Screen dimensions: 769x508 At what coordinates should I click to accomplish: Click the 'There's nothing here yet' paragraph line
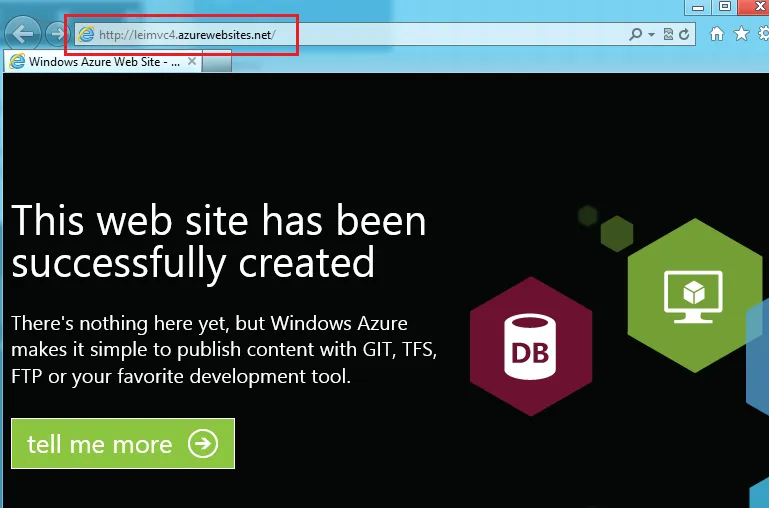point(209,323)
